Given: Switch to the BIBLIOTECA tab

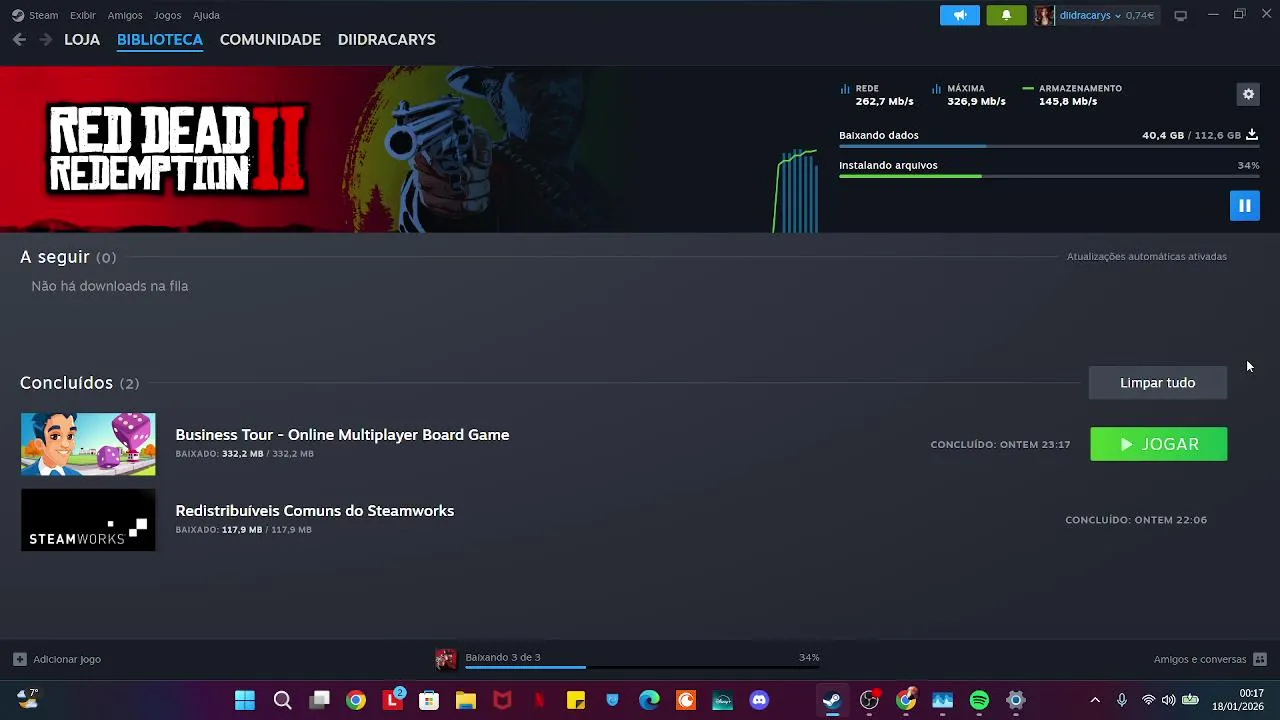Looking at the screenshot, I should pyautogui.click(x=160, y=40).
